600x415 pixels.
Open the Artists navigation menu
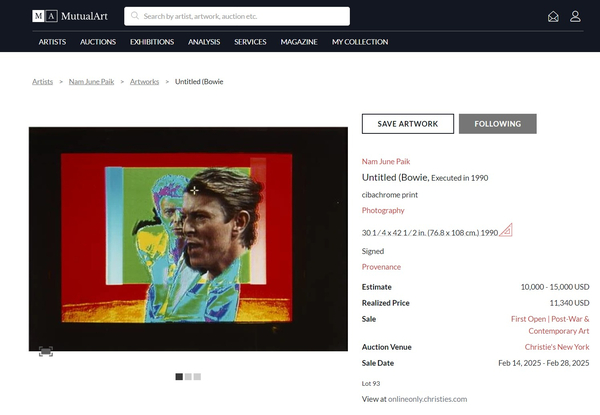(52, 42)
